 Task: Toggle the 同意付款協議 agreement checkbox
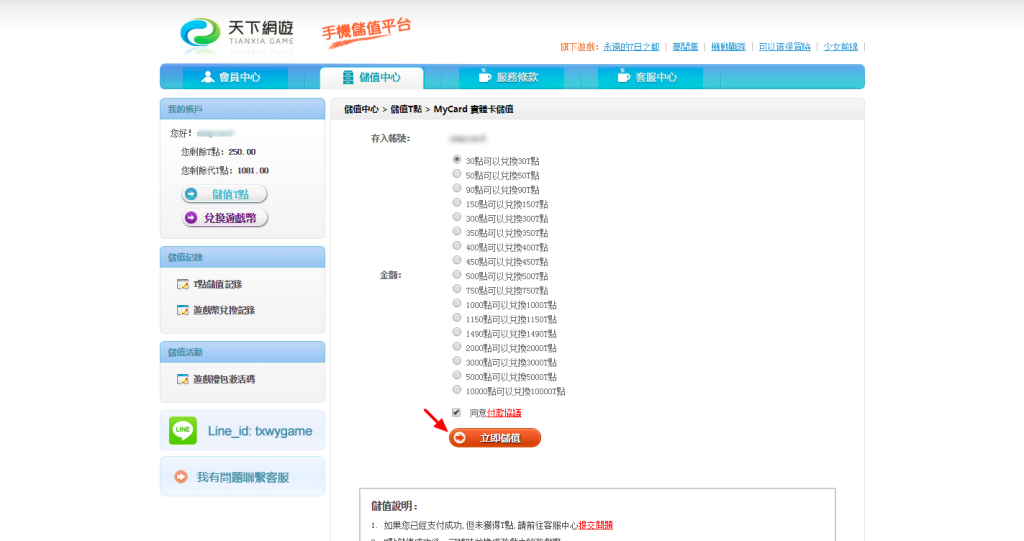coord(456,412)
